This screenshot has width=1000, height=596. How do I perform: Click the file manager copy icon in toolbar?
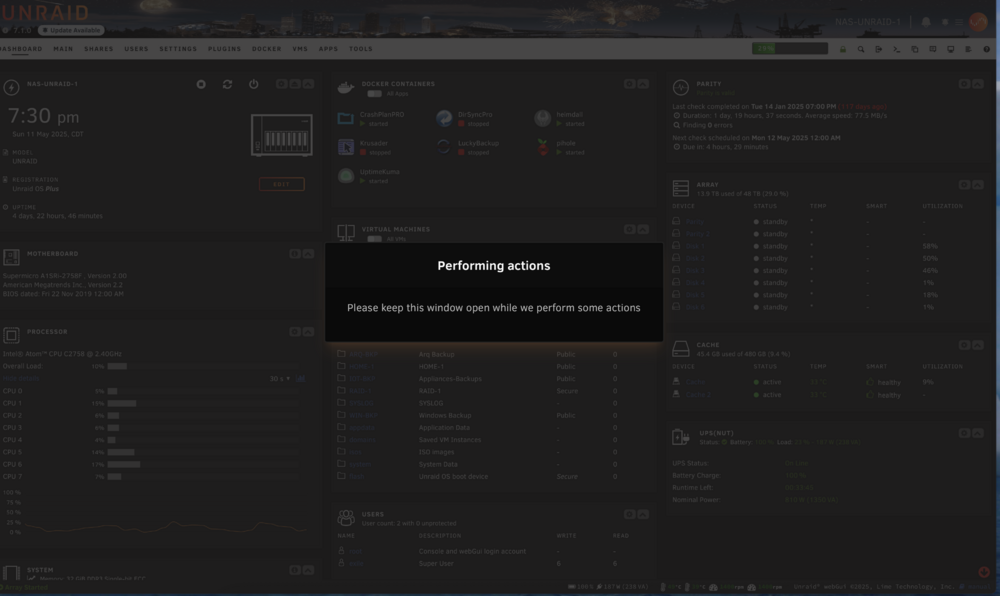[915, 49]
